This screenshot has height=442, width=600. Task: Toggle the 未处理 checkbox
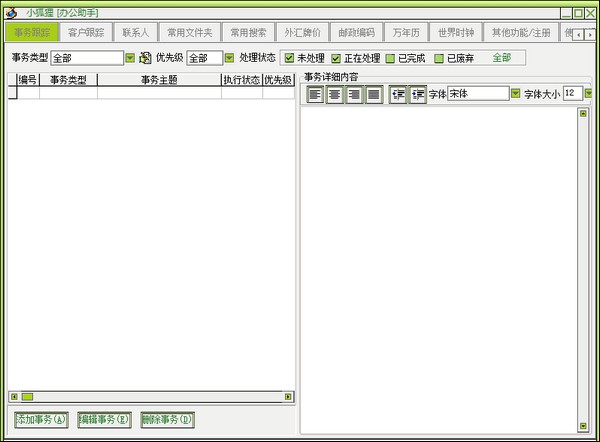pyautogui.click(x=289, y=58)
